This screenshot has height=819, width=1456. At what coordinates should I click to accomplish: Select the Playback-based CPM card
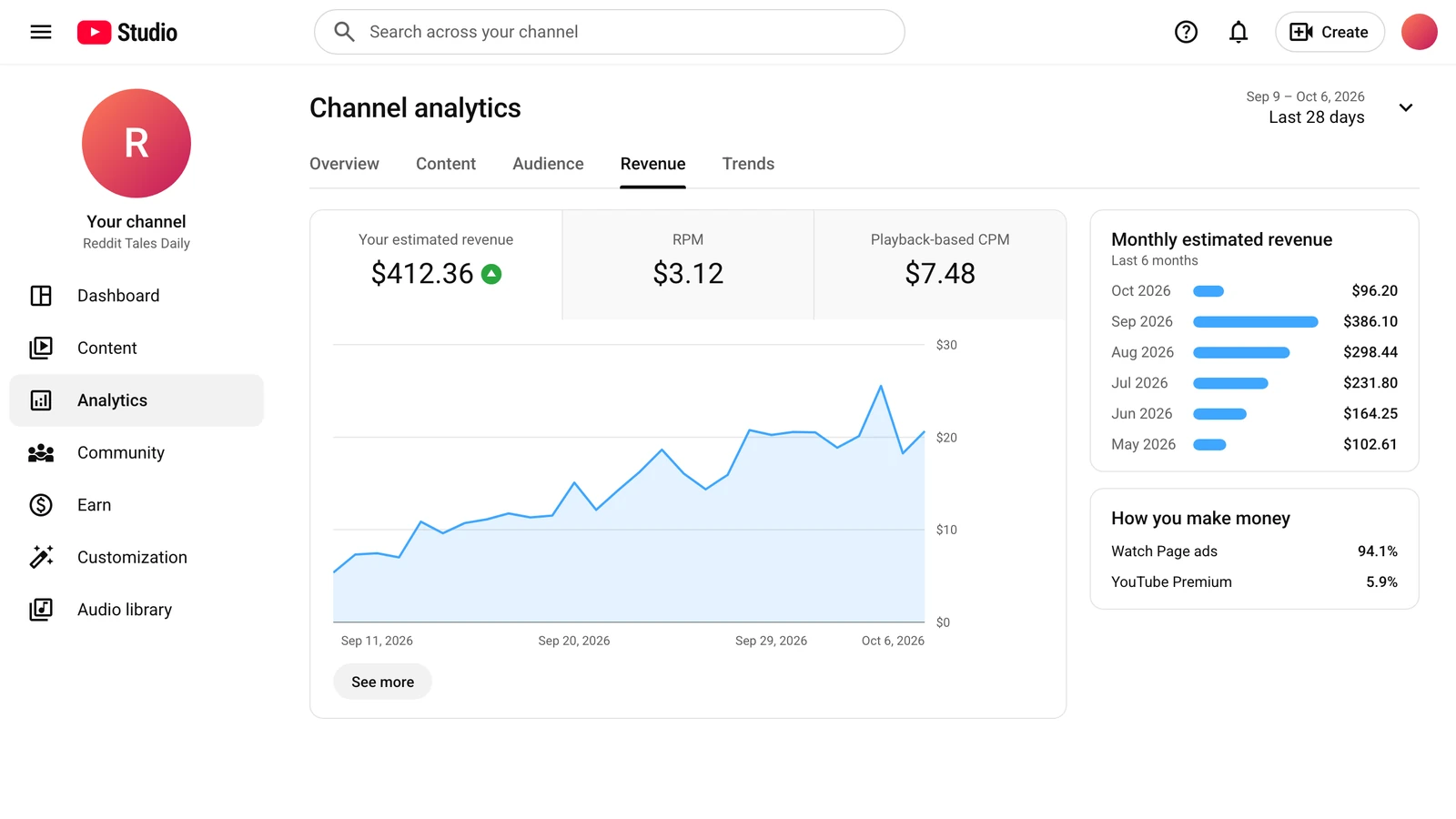coord(940,265)
